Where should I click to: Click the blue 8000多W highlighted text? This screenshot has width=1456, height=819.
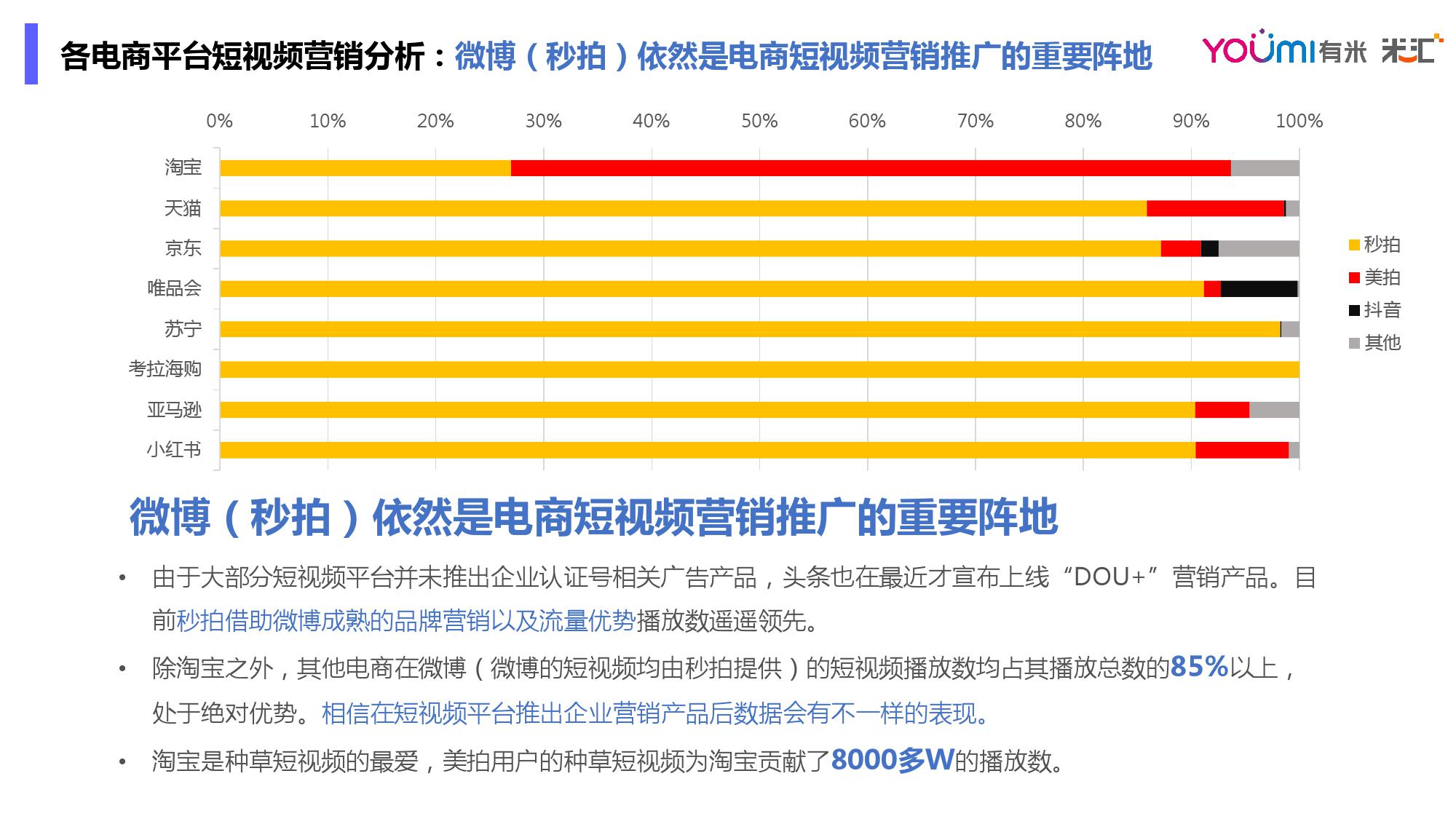[x=892, y=760]
